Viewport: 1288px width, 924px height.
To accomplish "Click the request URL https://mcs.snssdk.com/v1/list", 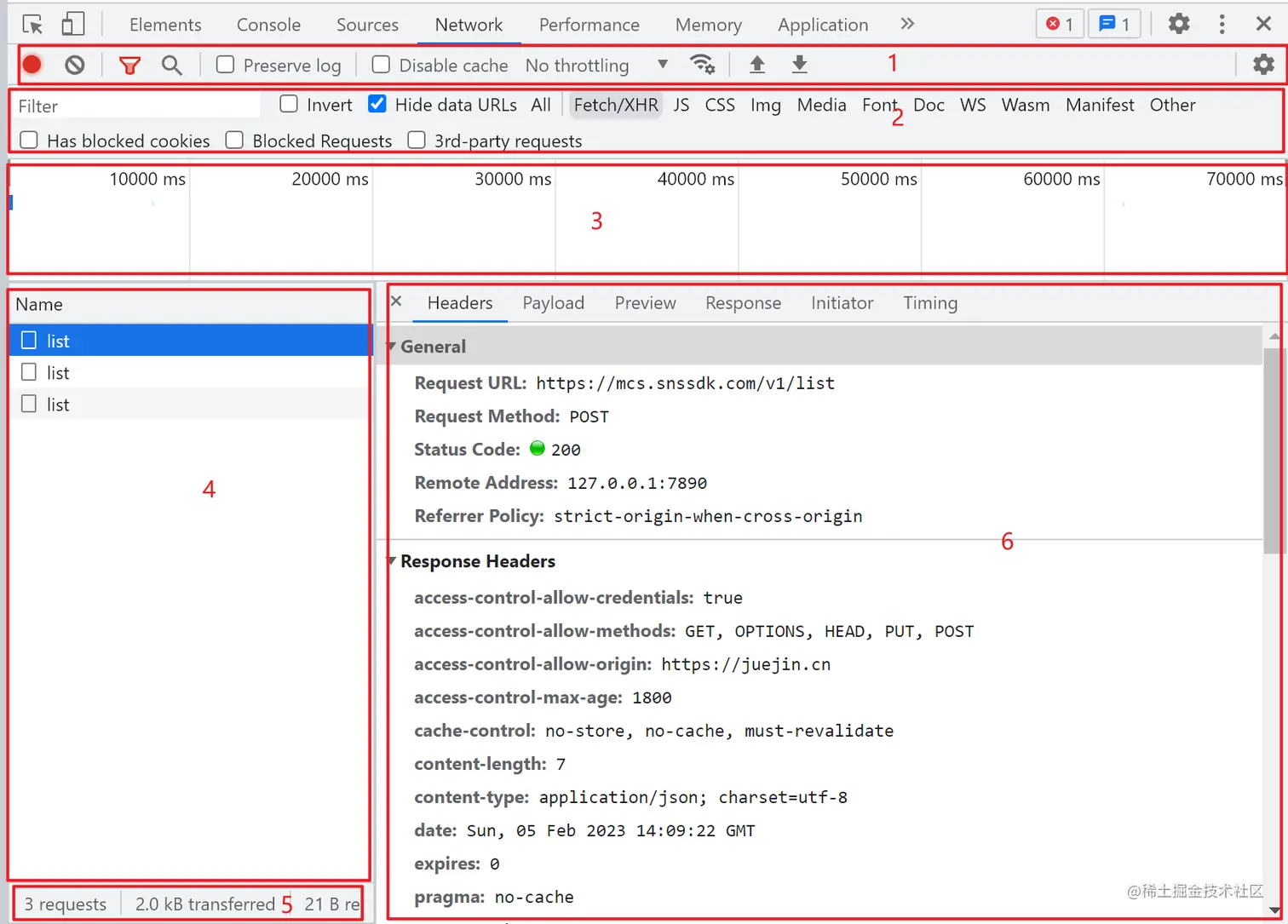I will pyautogui.click(x=685, y=383).
